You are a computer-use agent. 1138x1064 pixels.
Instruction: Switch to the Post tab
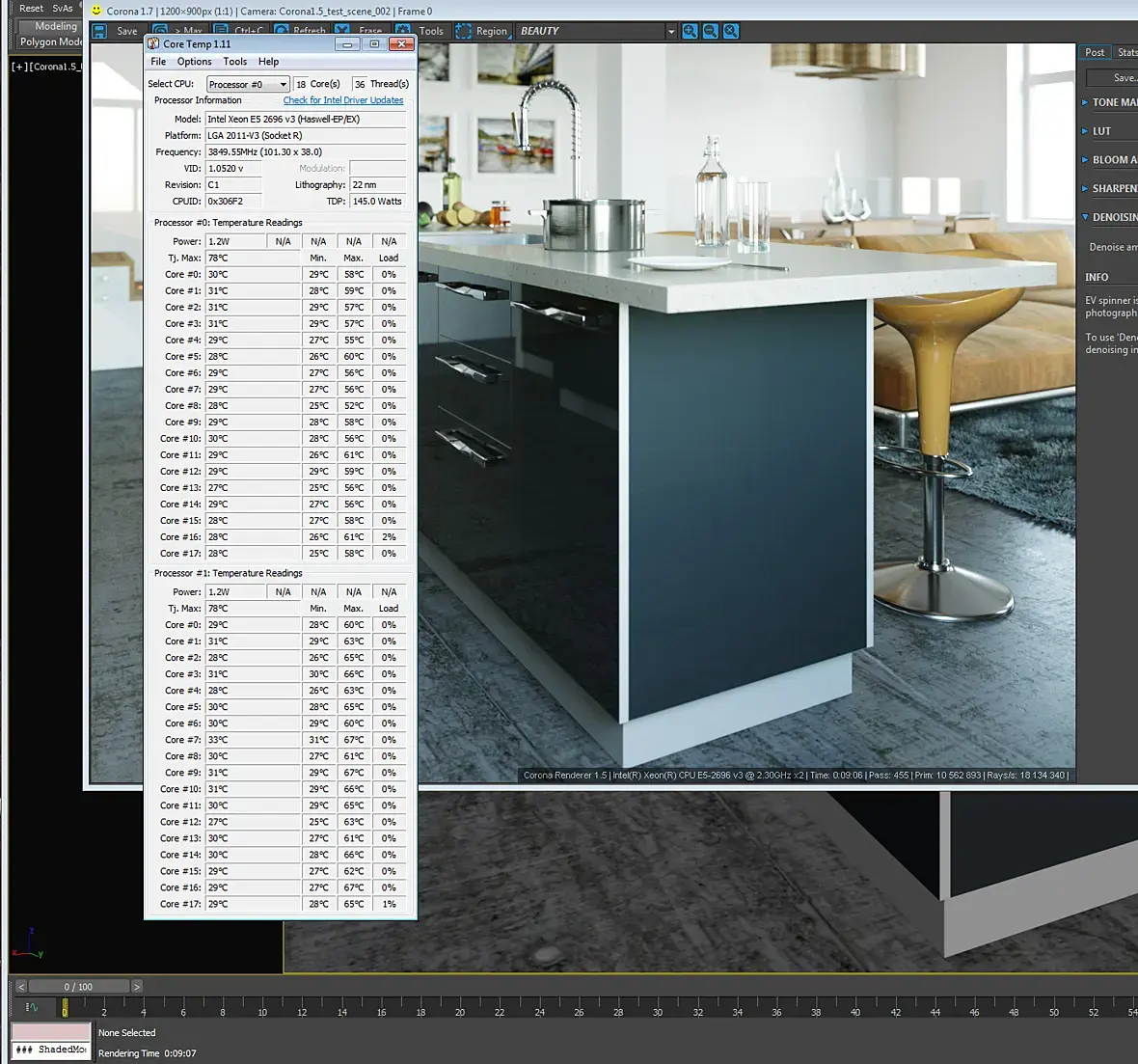1095,53
